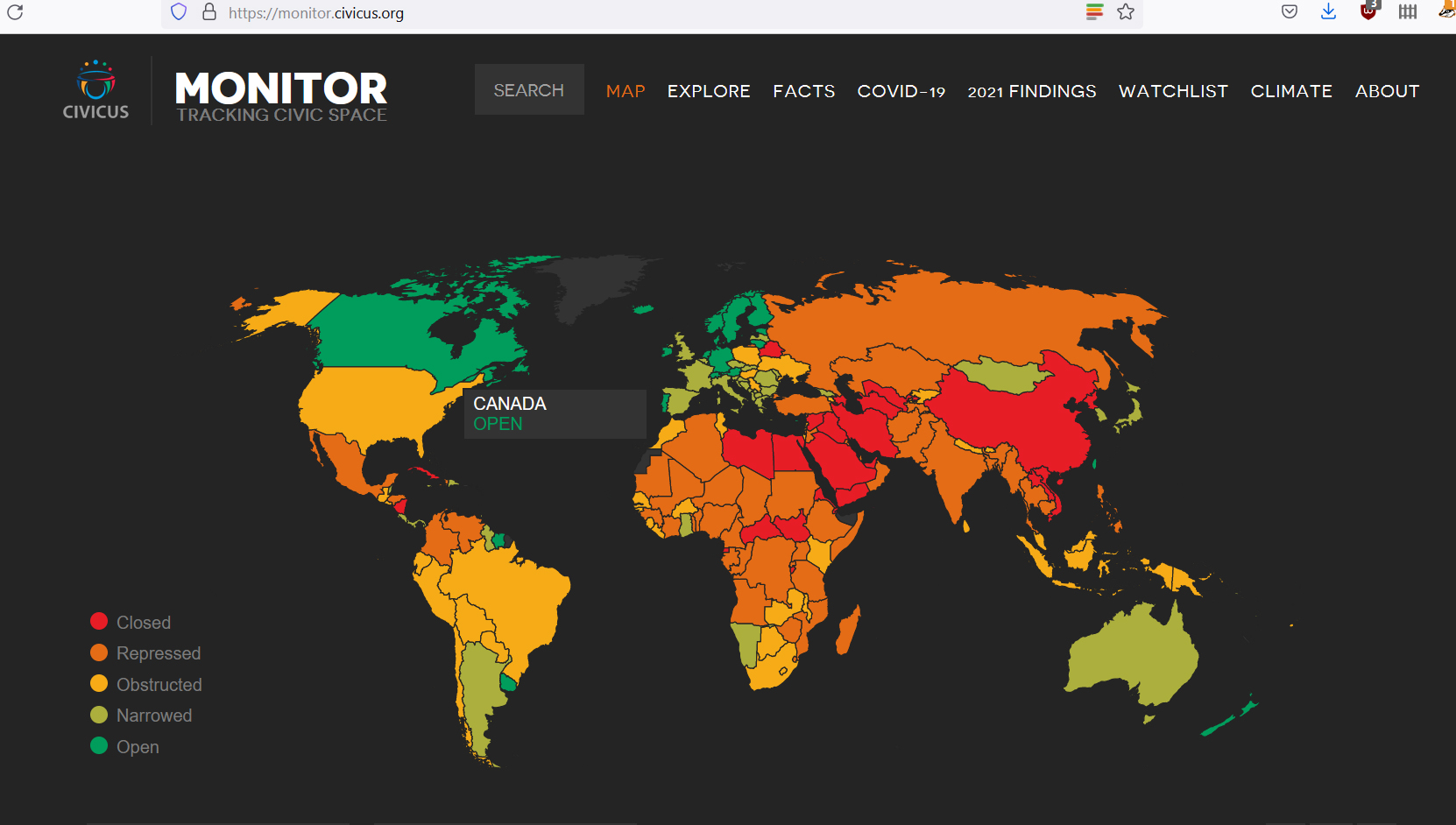Viewport: 1456px width, 825px height.
Task: Open the EXPLORE menu item
Action: pos(708,91)
